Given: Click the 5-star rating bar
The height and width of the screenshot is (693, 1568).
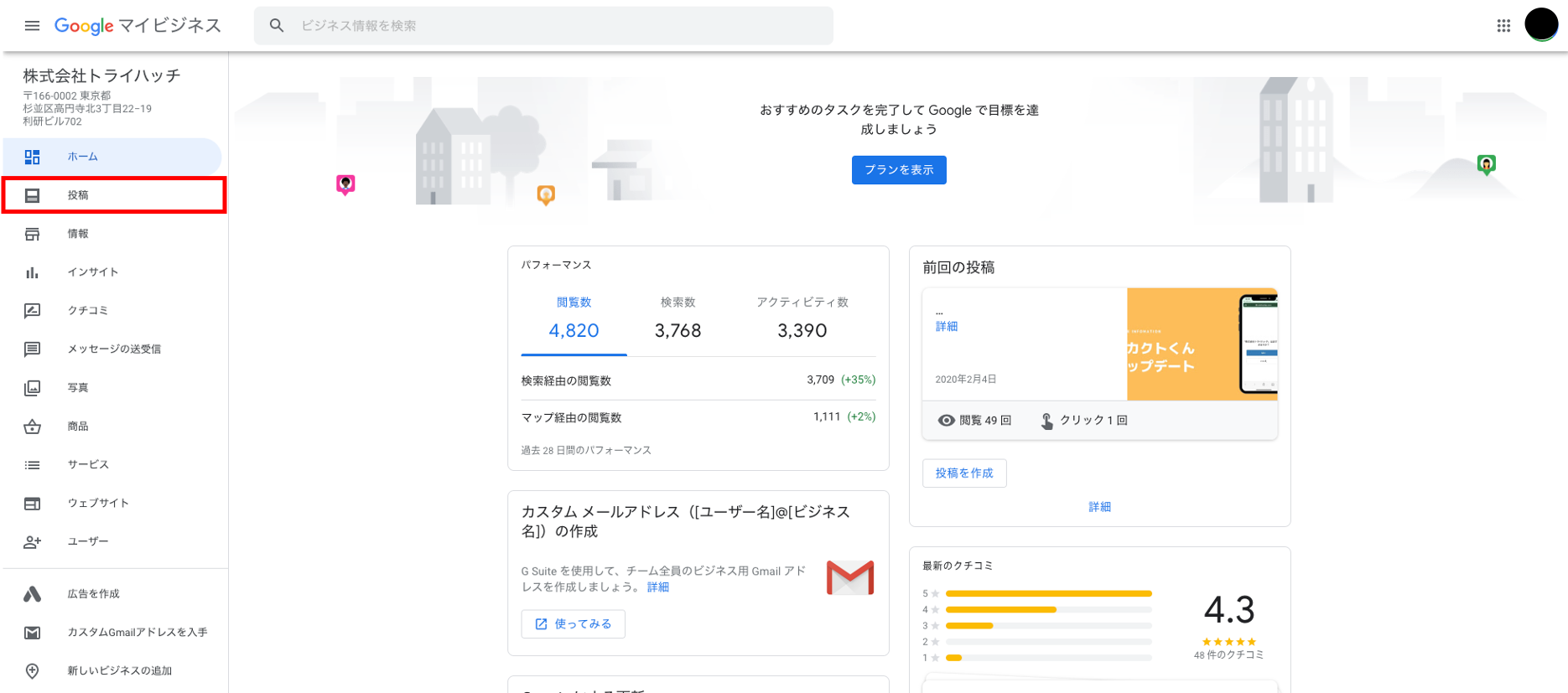Looking at the screenshot, I should (1048, 593).
